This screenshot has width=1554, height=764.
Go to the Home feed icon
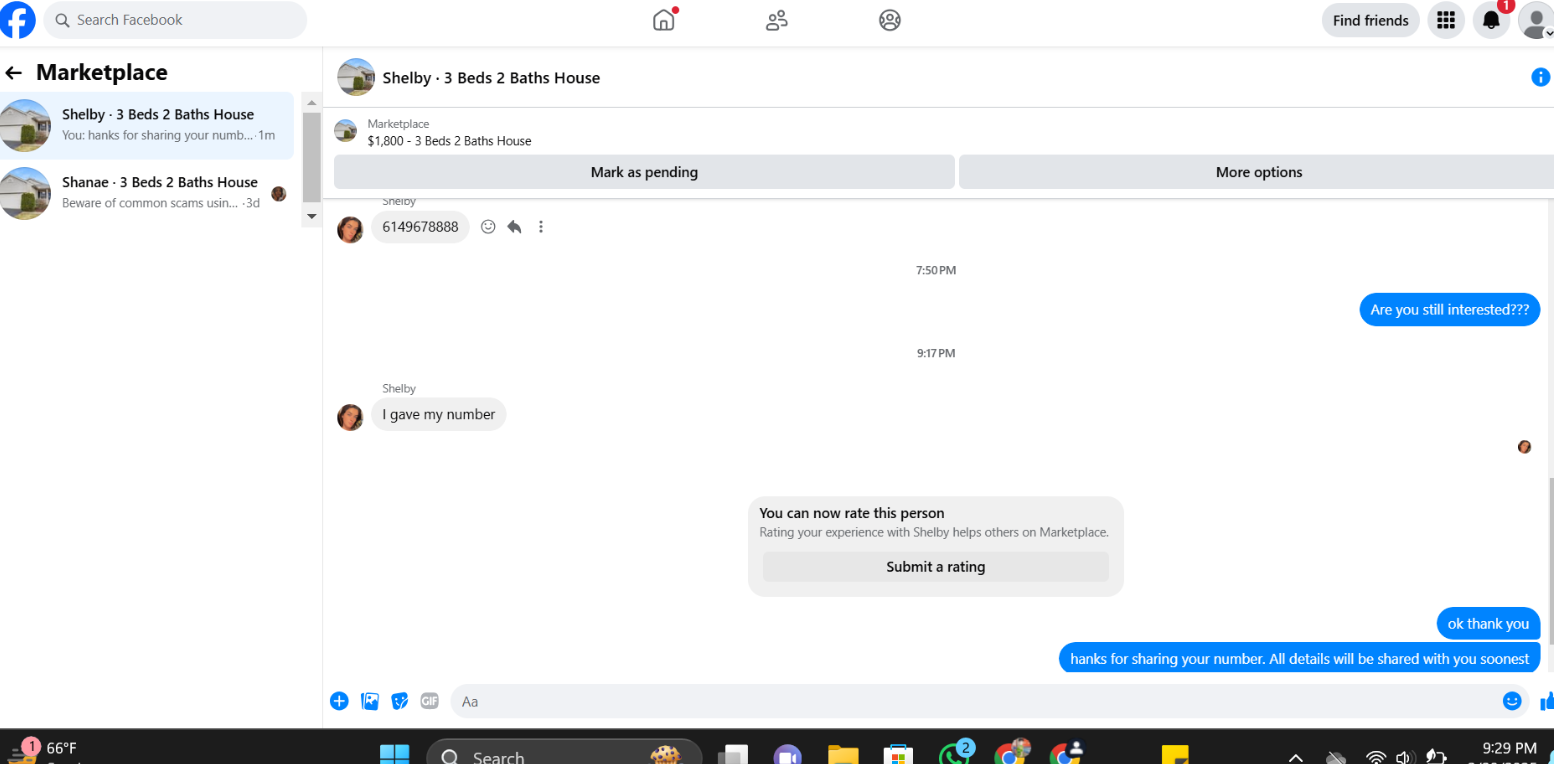click(x=664, y=20)
